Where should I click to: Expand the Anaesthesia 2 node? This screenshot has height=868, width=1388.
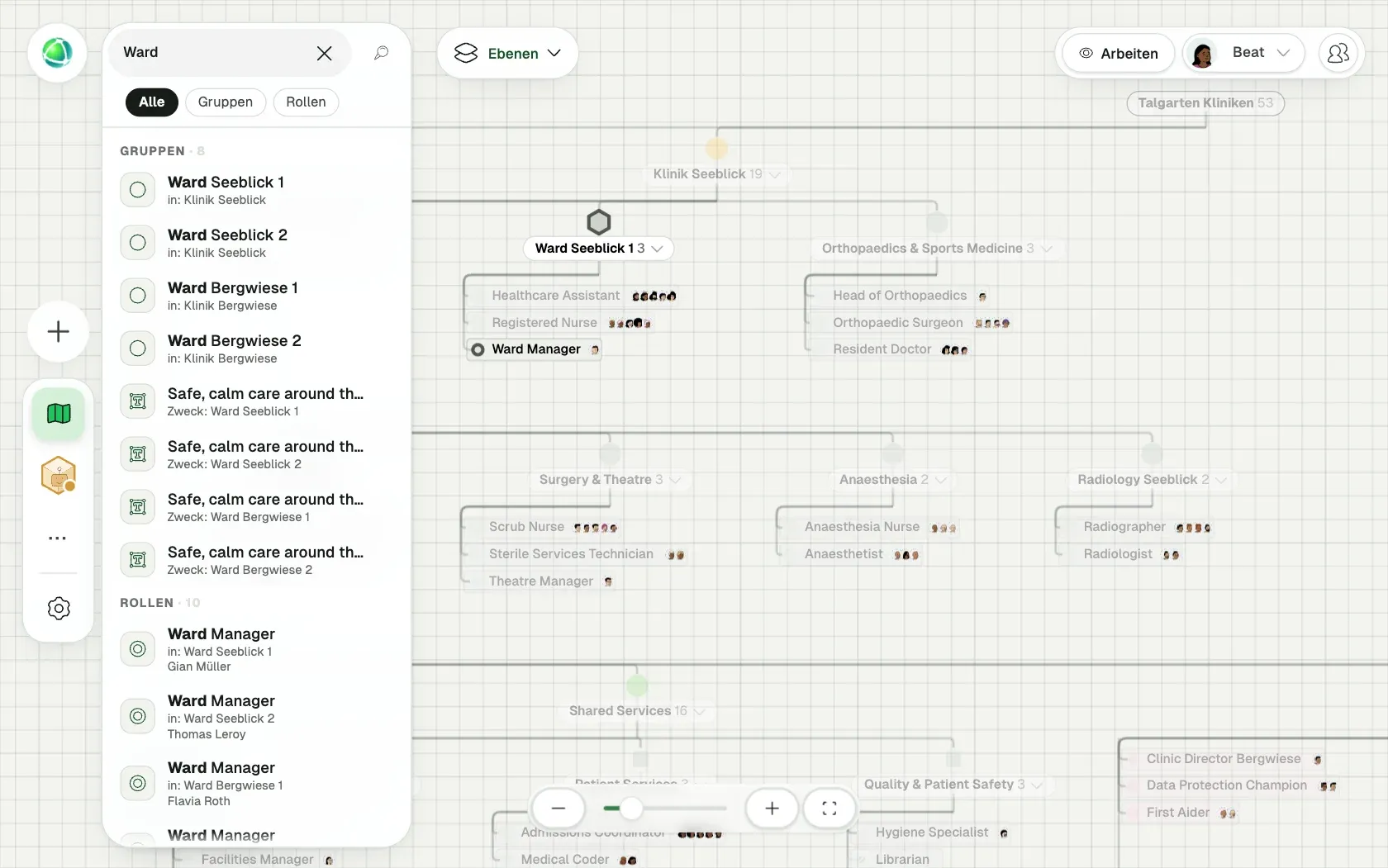pyautogui.click(x=940, y=480)
